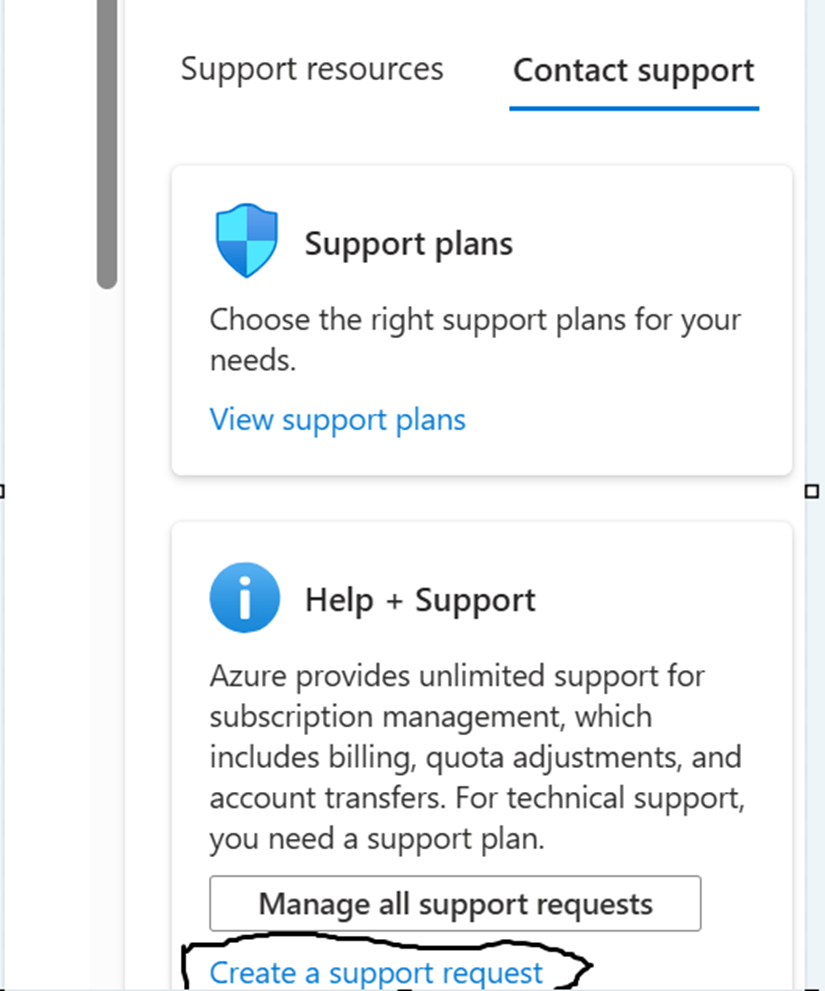Click the Manage all support requests button
825x991 pixels.
(455, 903)
